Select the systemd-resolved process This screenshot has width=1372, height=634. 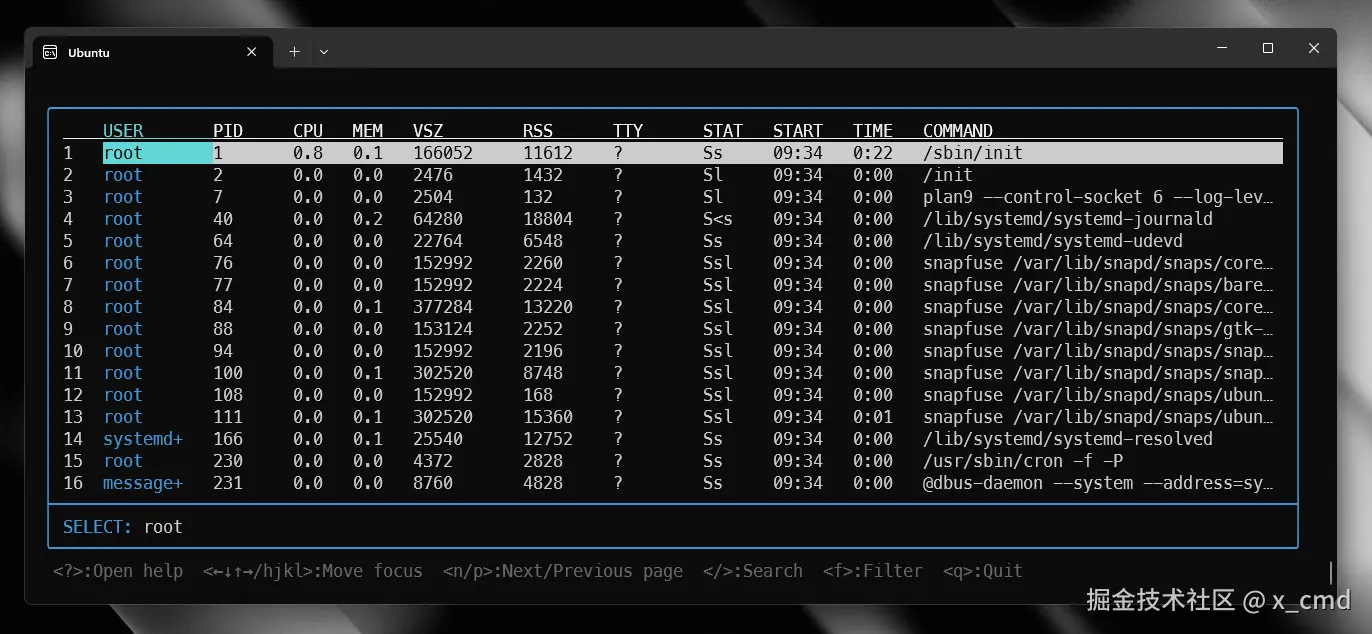1068,439
